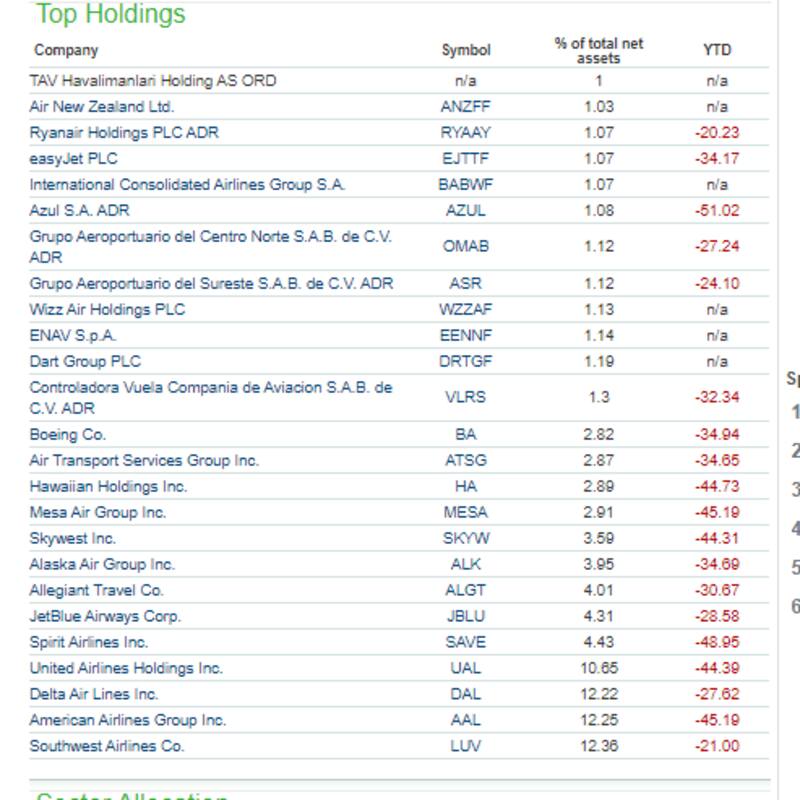Click the % of total net assets header
The width and height of the screenshot is (800, 800).
tap(599, 51)
